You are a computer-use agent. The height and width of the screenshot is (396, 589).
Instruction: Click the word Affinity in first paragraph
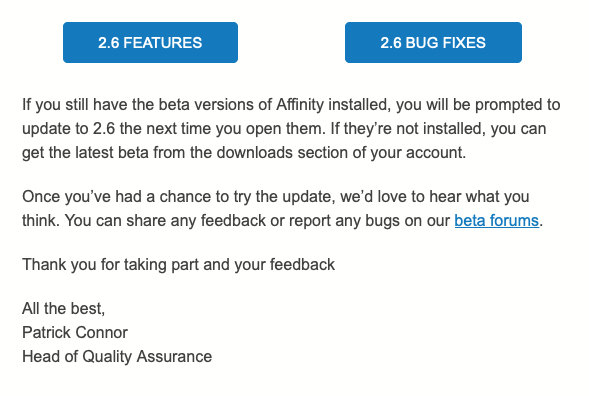(300, 104)
